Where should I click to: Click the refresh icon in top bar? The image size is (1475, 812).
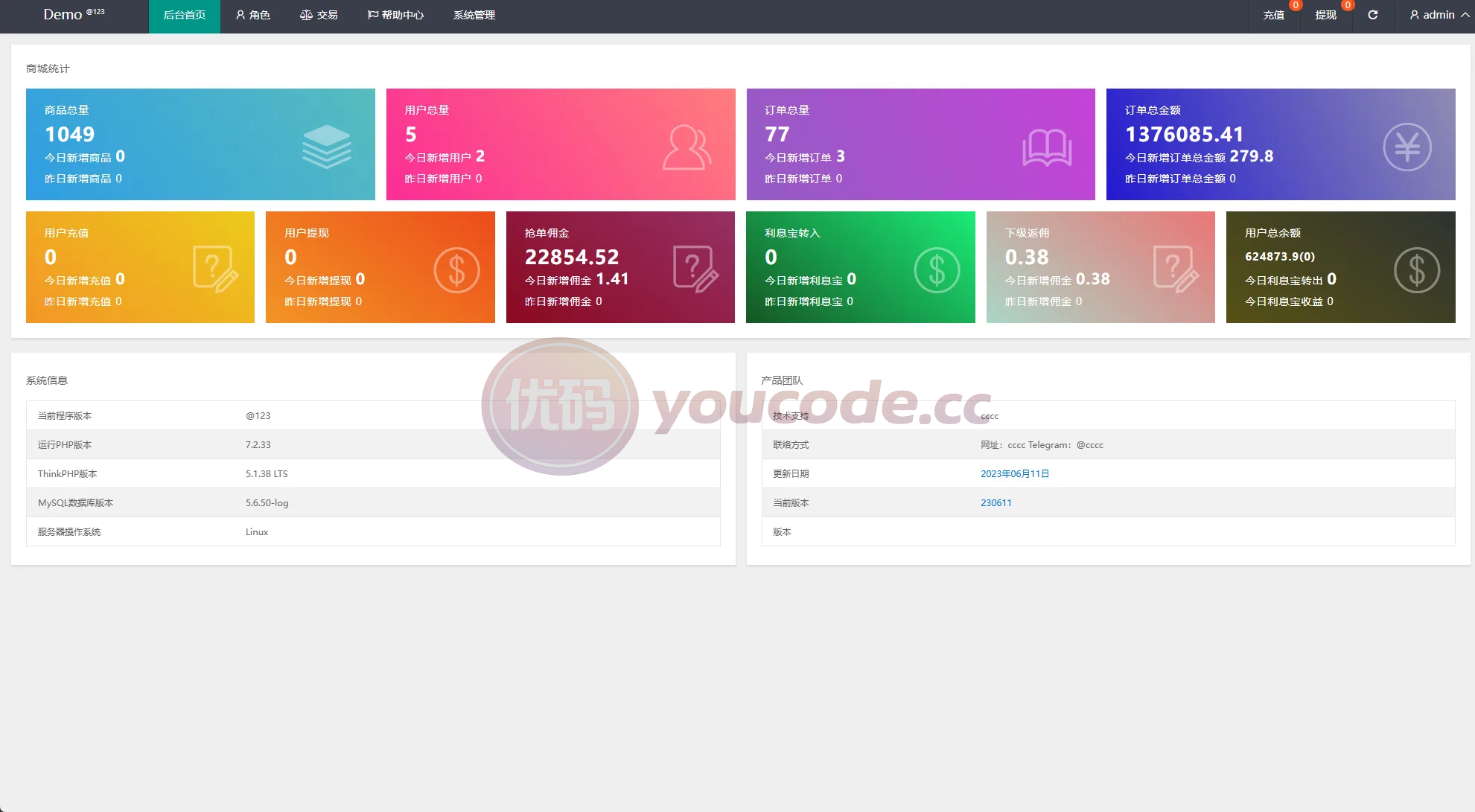(1373, 15)
